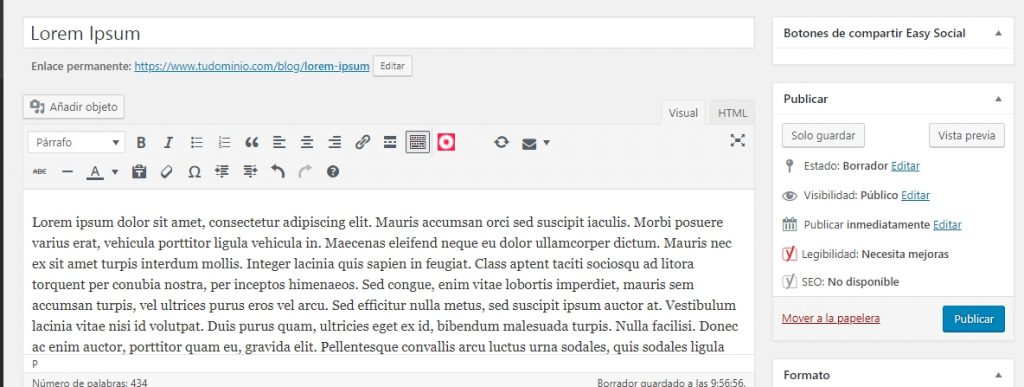Paste as plain text
This screenshot has height=387, width=1024.
(x=138, y=172)
